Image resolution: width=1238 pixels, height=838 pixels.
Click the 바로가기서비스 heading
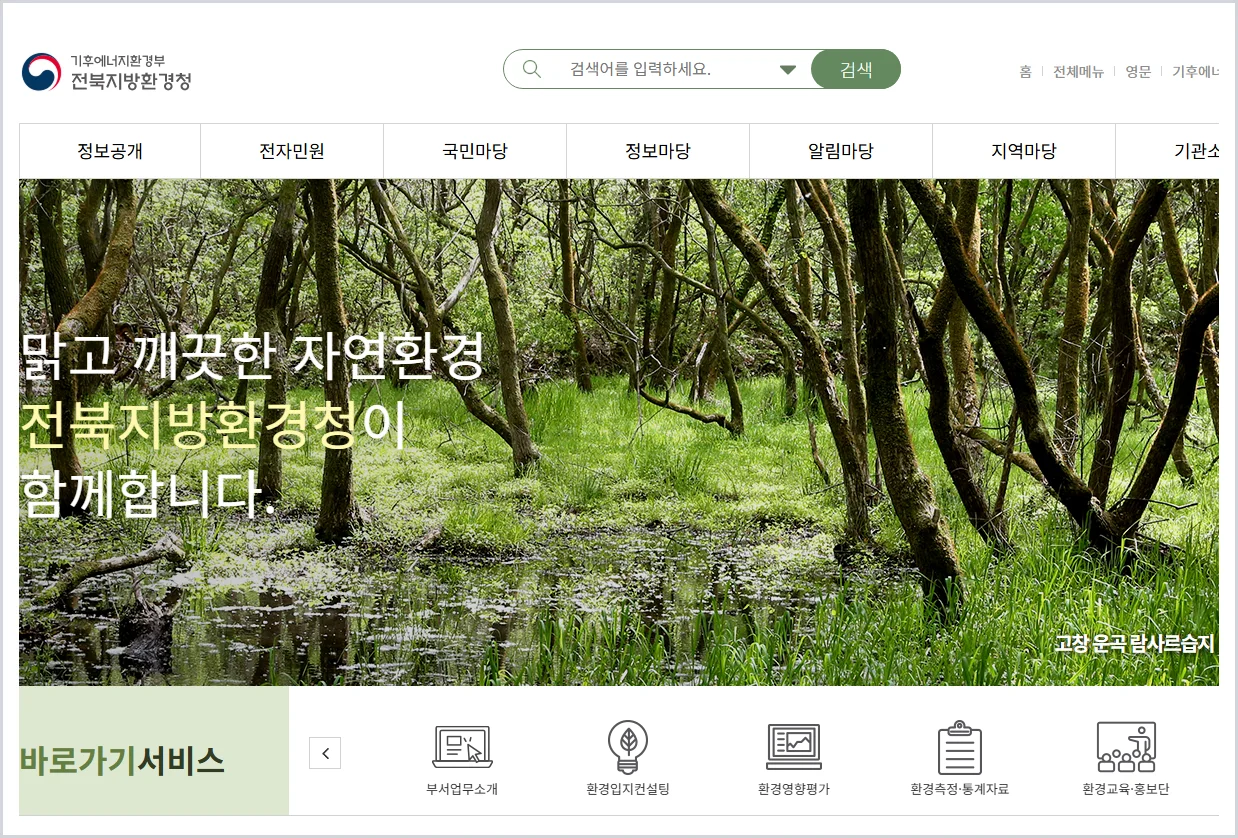pos(121,761)
